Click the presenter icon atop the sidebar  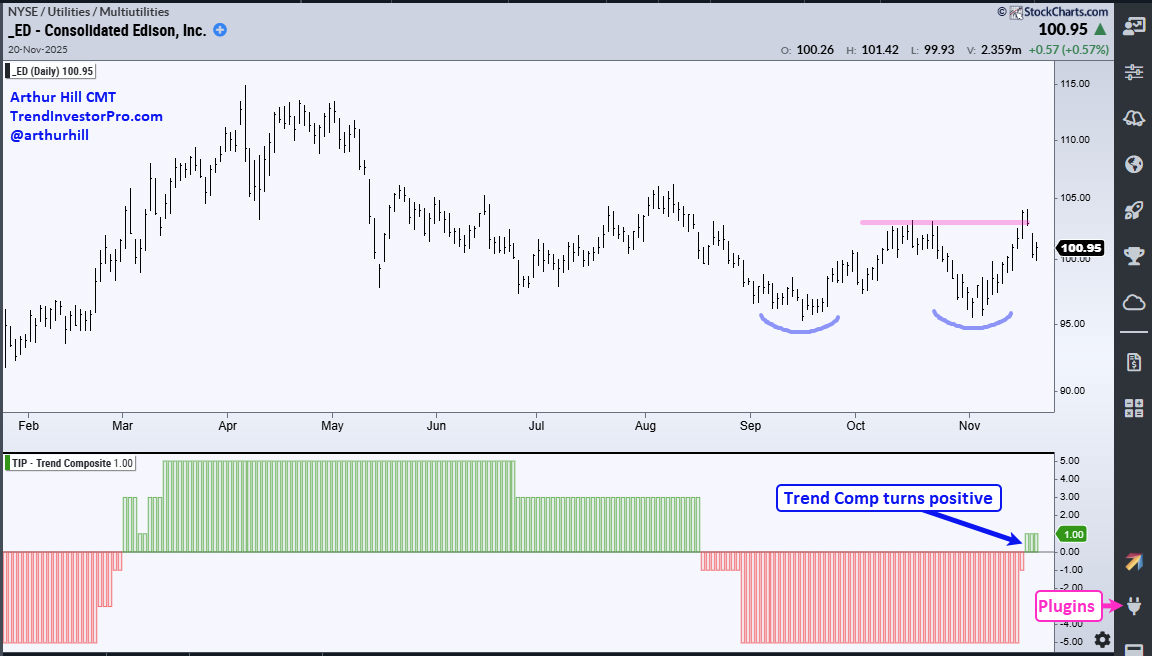point(1134,26)
